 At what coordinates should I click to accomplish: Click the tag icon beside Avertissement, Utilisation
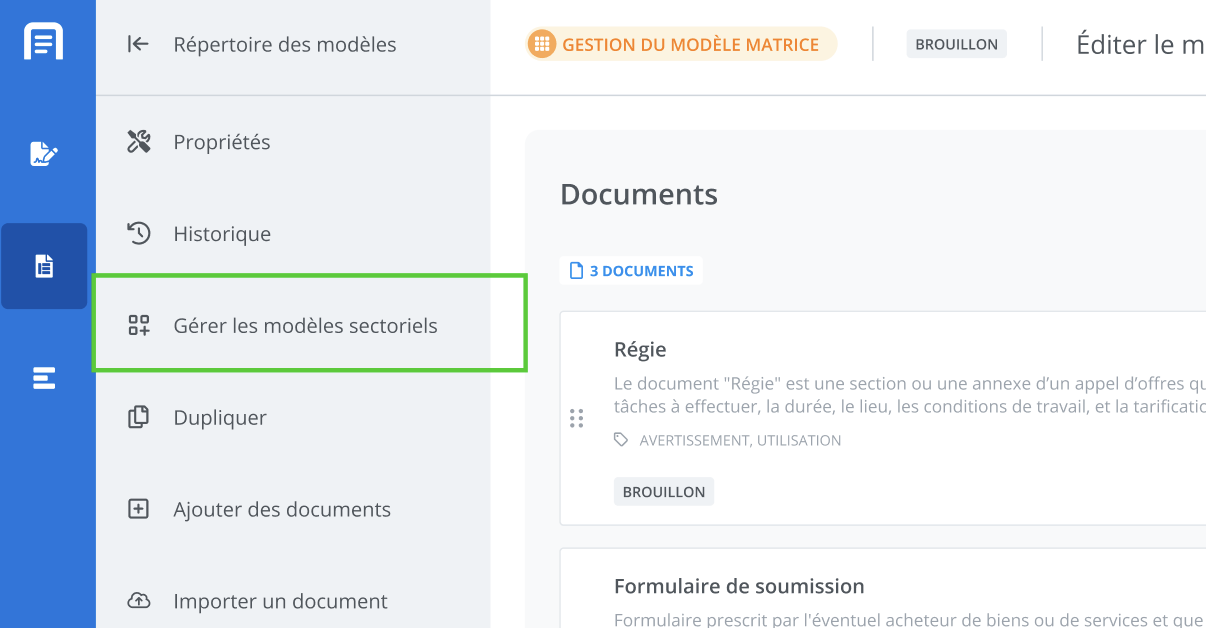click(x=621, y=440)
